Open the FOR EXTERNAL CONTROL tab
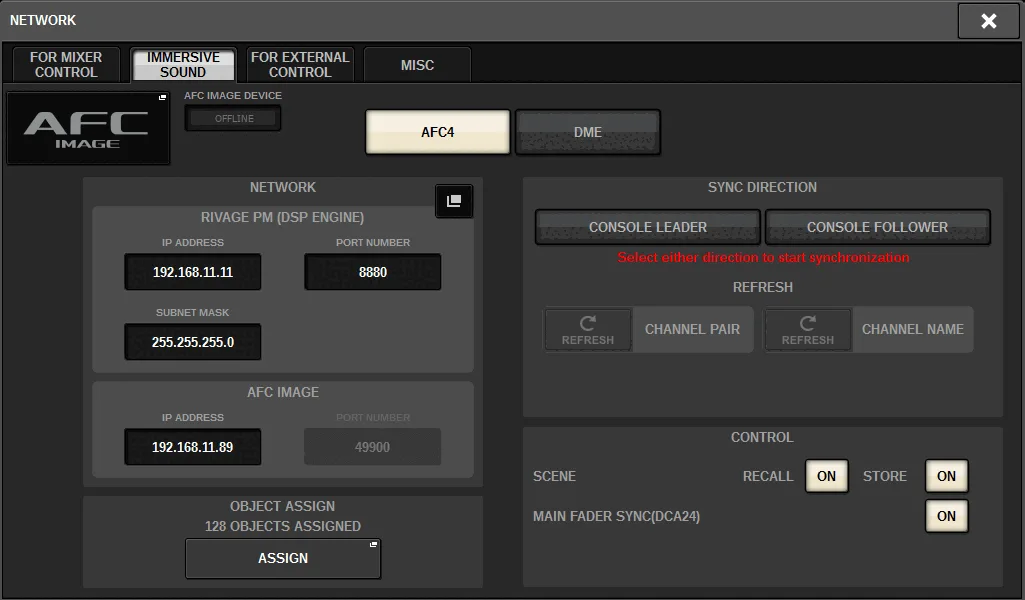This screenshot has height=600, width=1025. [x=300, y=65]
